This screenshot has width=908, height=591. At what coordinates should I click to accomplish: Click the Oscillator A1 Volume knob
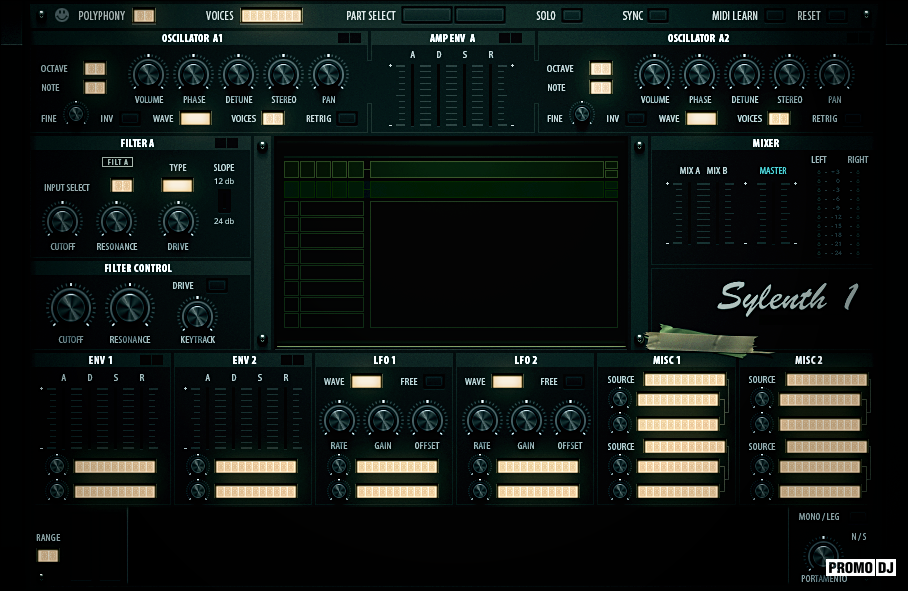[148, 74]
